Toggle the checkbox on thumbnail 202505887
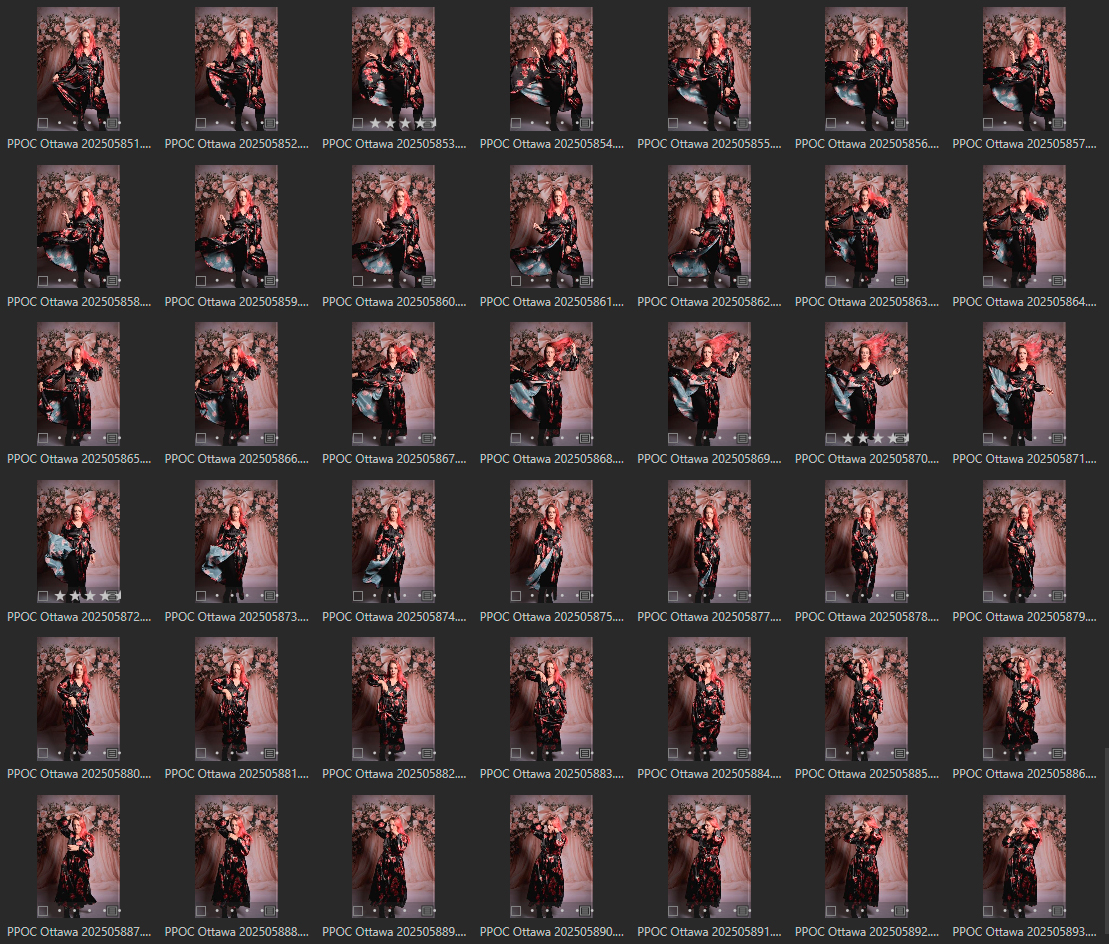 (x=43, y=911)
